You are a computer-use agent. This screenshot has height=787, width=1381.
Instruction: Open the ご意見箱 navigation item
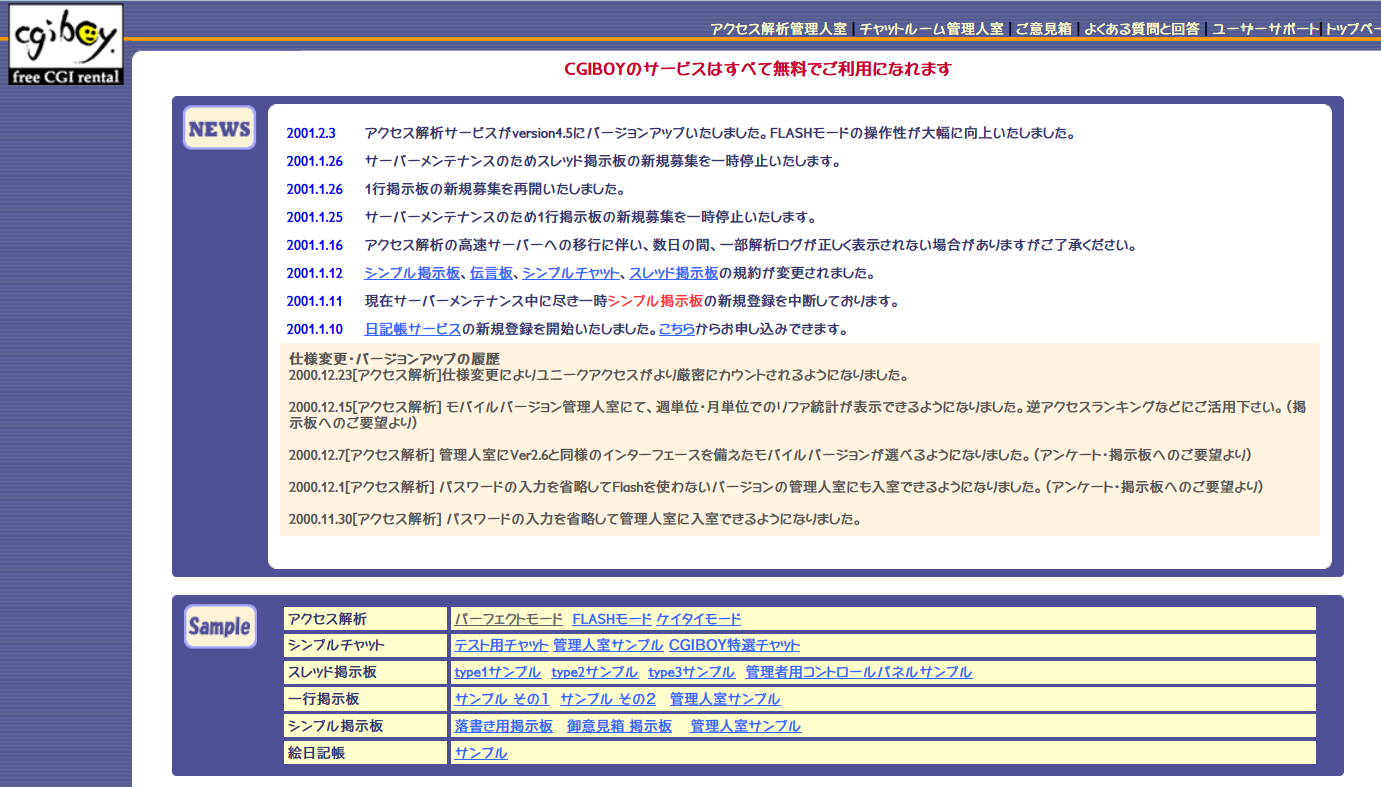(1043, 29)
